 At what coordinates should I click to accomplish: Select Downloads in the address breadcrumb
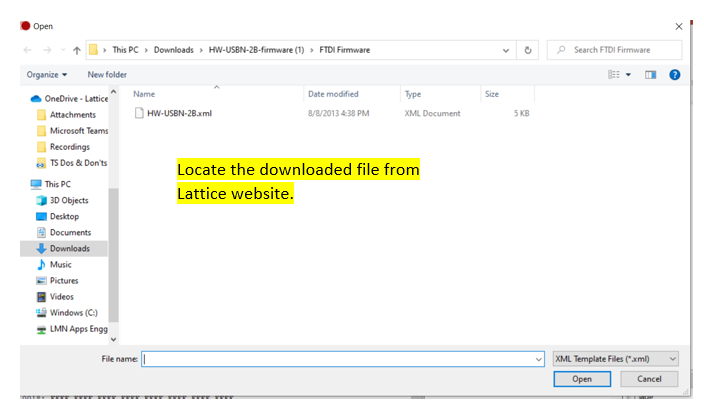click(x=174, y=50)
